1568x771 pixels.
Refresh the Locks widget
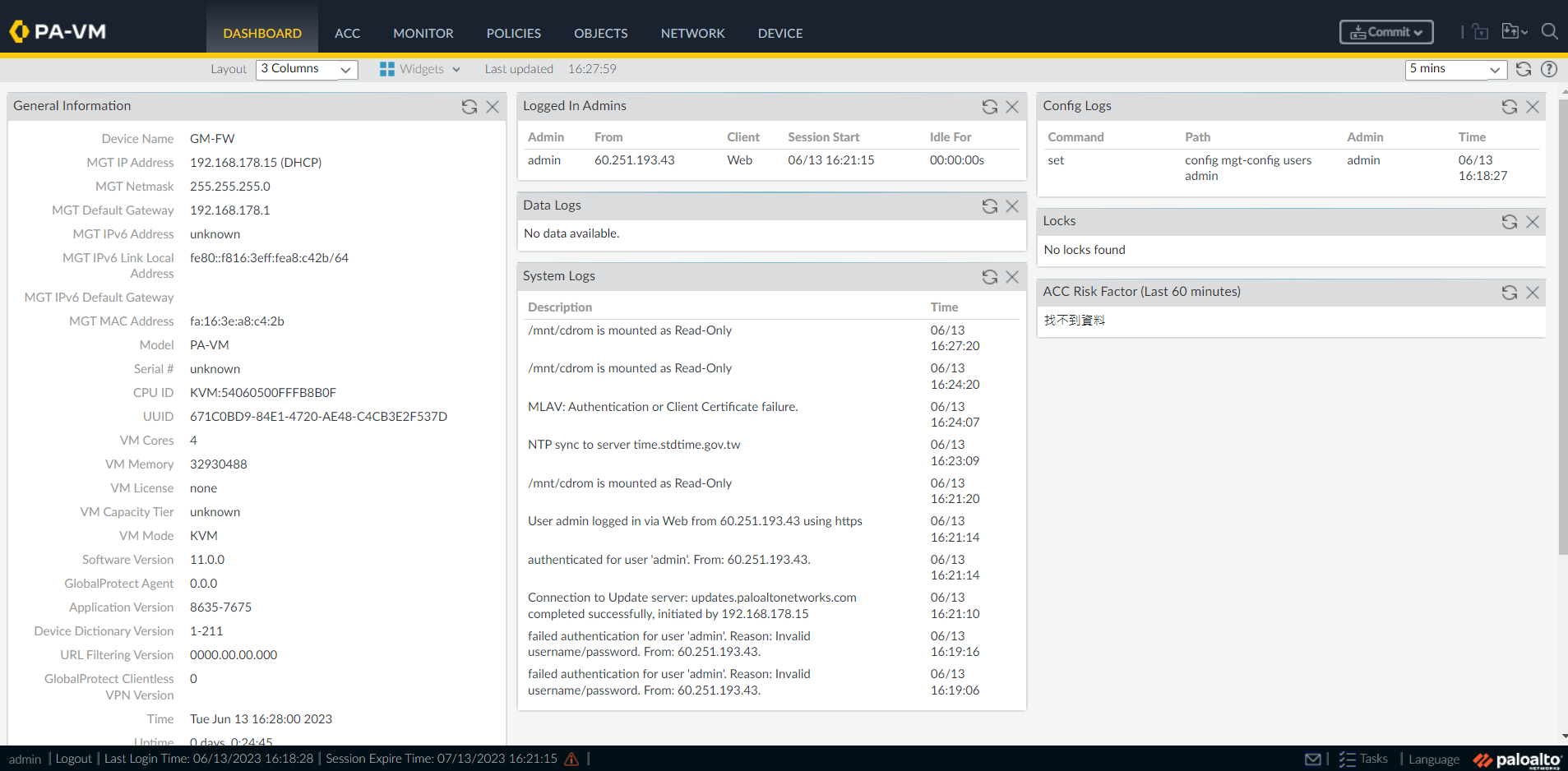(1510, 222)
